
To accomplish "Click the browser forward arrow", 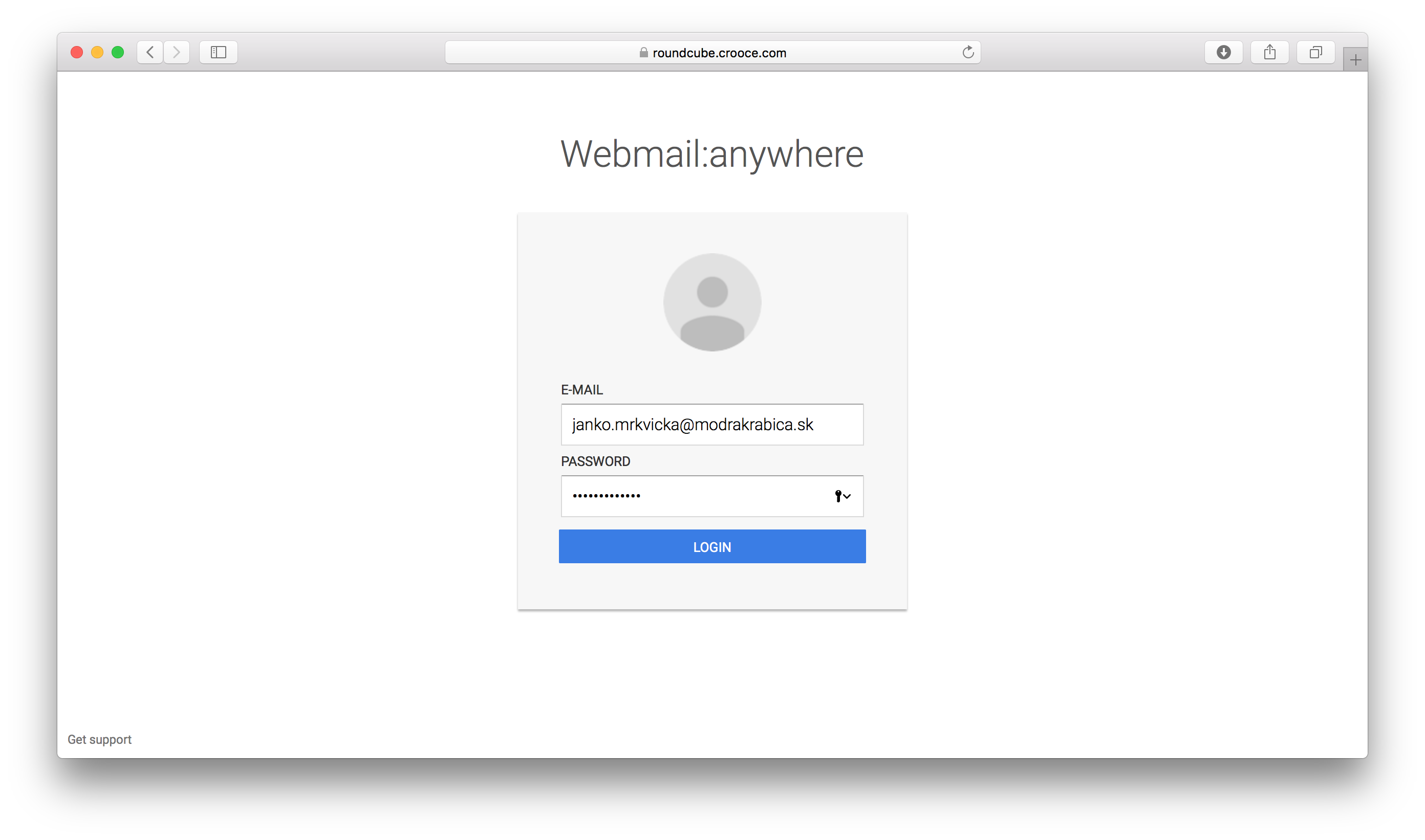I will click(177, 52).
